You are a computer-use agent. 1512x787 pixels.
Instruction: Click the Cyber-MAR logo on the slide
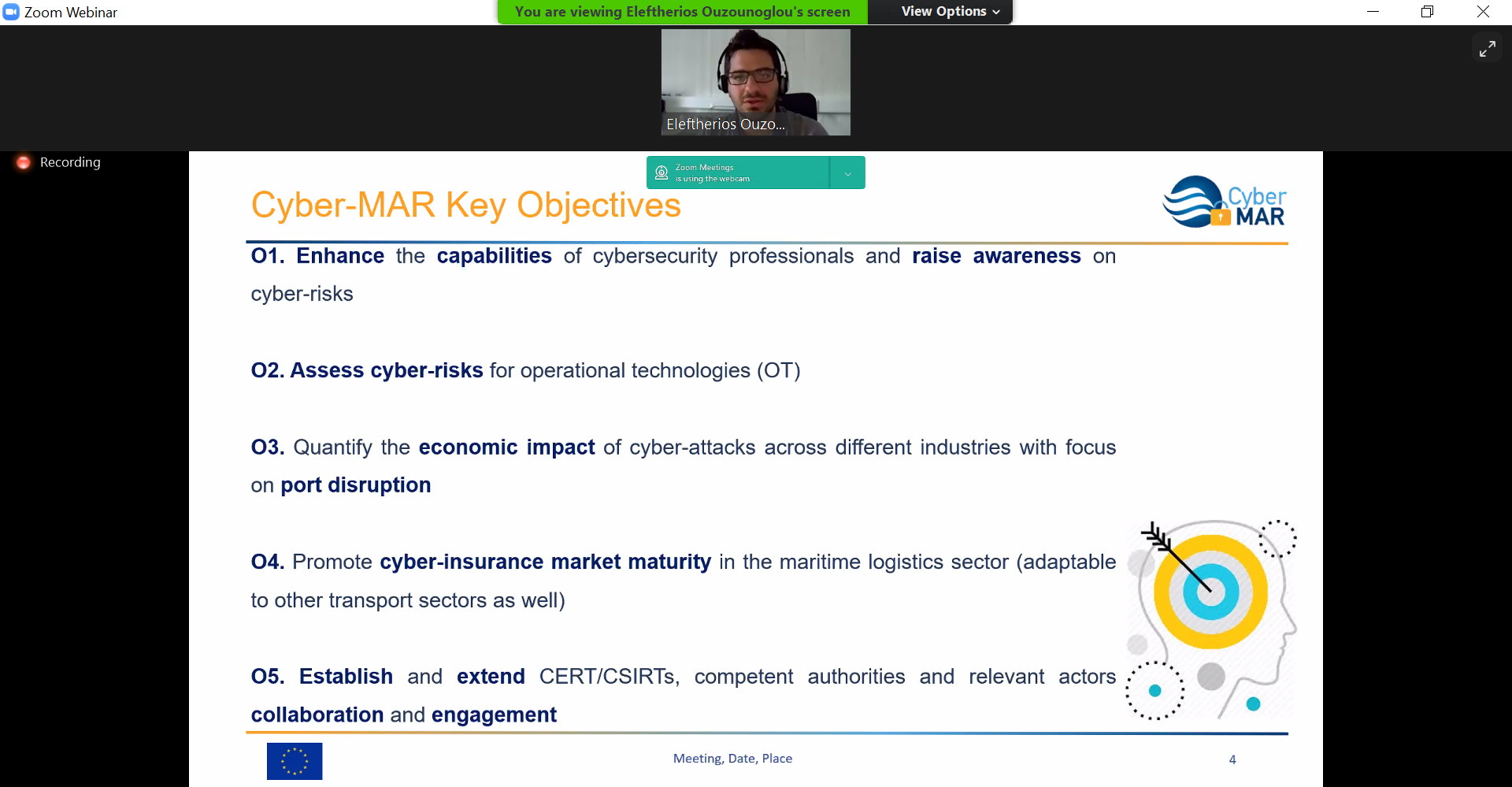coord(1224,203)
